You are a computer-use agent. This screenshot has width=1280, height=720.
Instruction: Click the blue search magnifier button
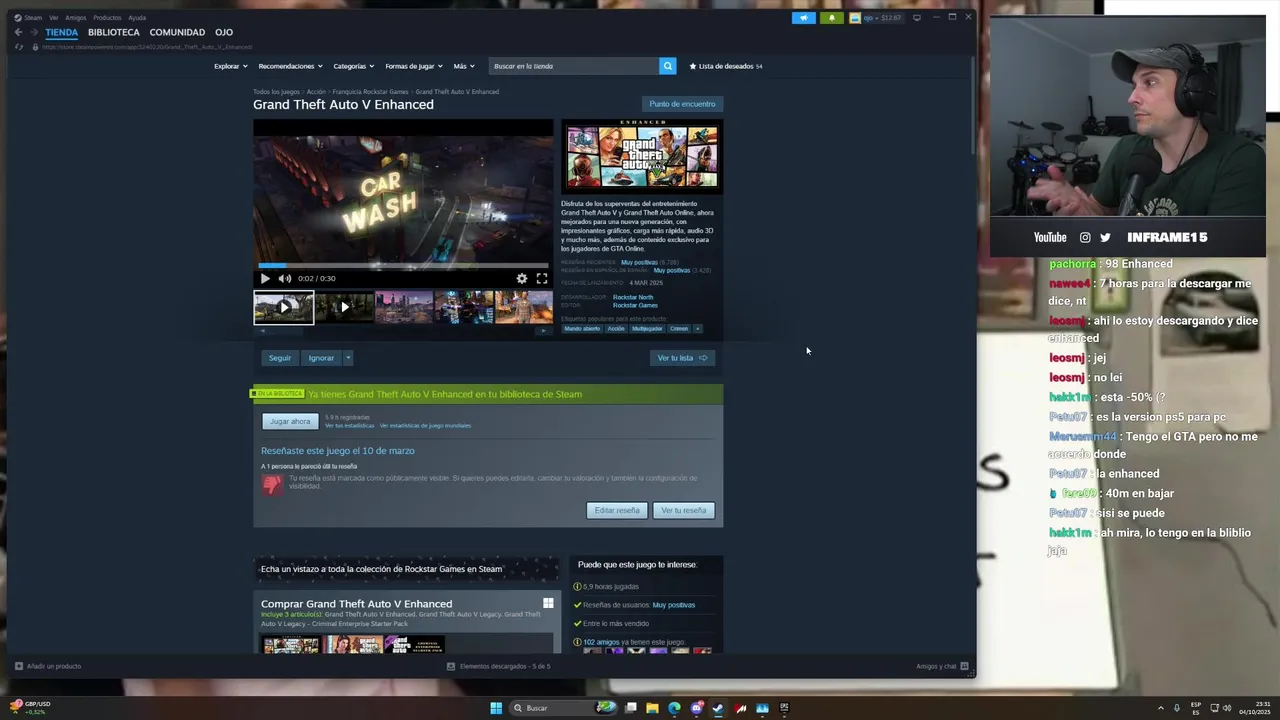tap(667, 66)
